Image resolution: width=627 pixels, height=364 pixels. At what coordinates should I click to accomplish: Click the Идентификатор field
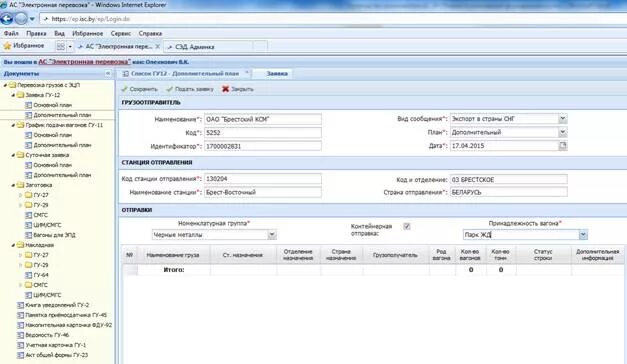[x=263, y=146]
